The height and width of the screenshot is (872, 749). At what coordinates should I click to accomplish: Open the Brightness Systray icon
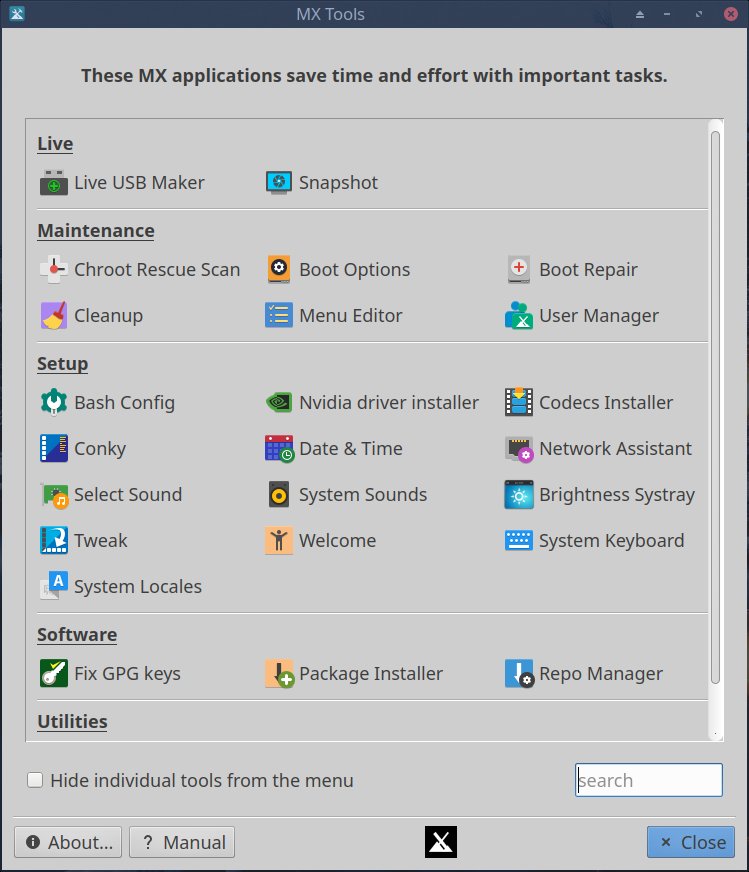(x=518, y=495)
